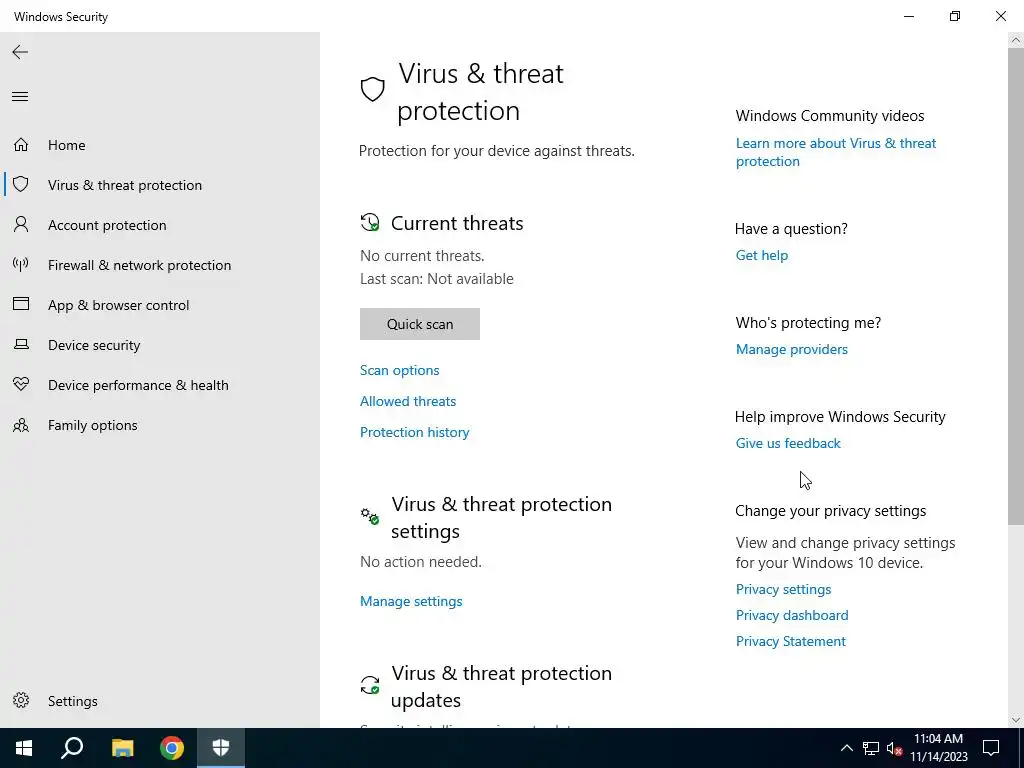Open Privacy Statement link
1024x768 pixels.
pyautogui.click(x=791, y=641)
